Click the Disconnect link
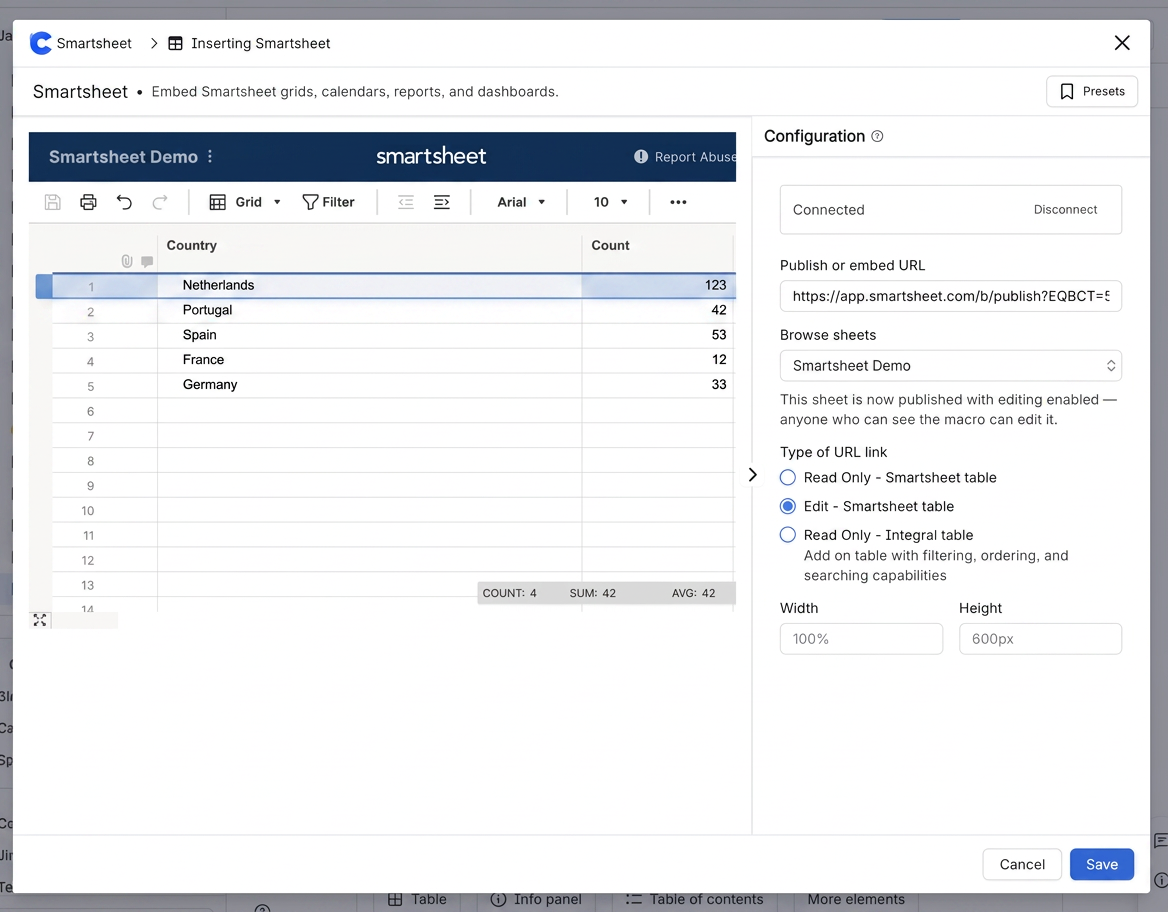The image size is (1168, 912). tap(1065, 210)
